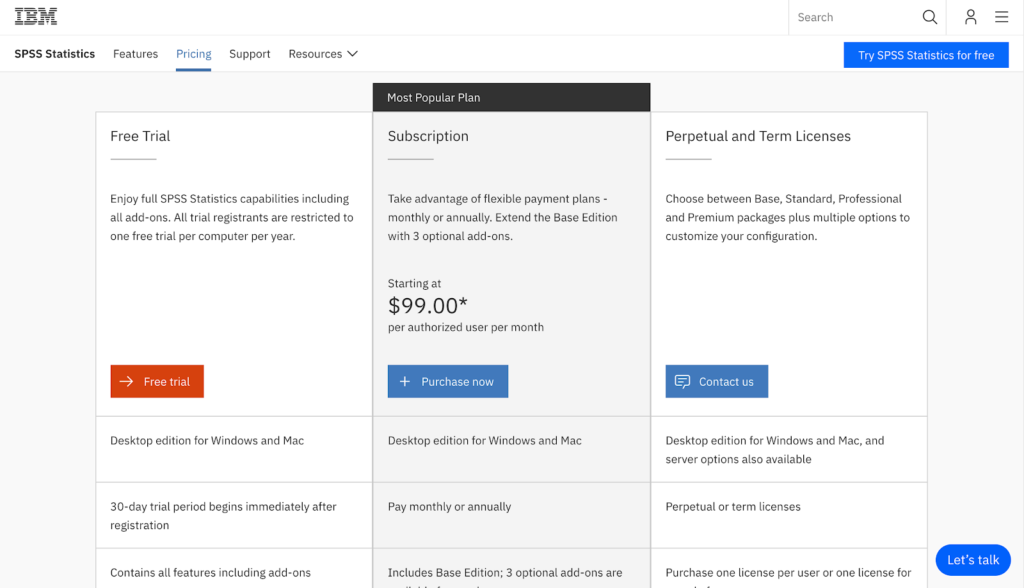Image resolution: width=1024 pixels, height=588 pixels.
Task: Open the Support tab
Action: (249, 54)
